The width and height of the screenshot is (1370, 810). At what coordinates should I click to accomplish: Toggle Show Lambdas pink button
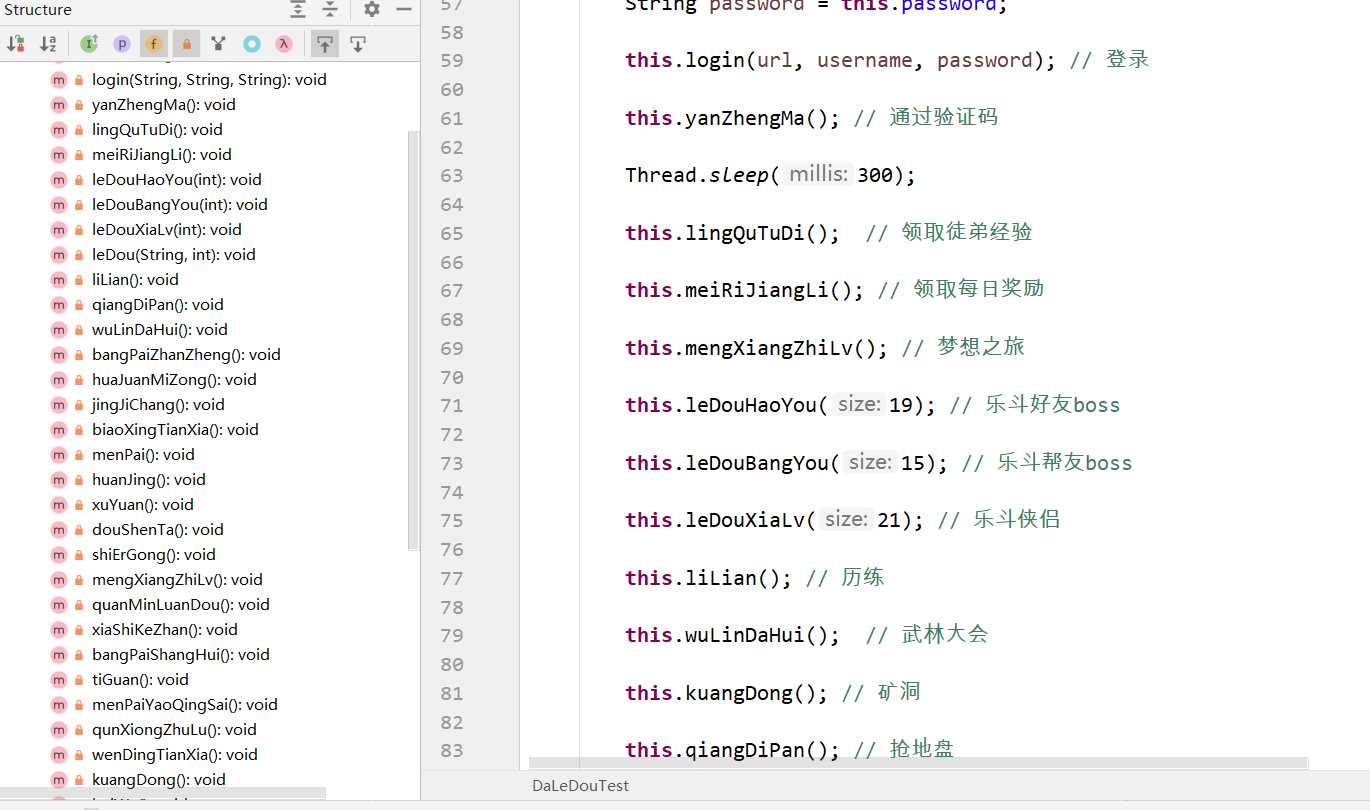point(284,43)
